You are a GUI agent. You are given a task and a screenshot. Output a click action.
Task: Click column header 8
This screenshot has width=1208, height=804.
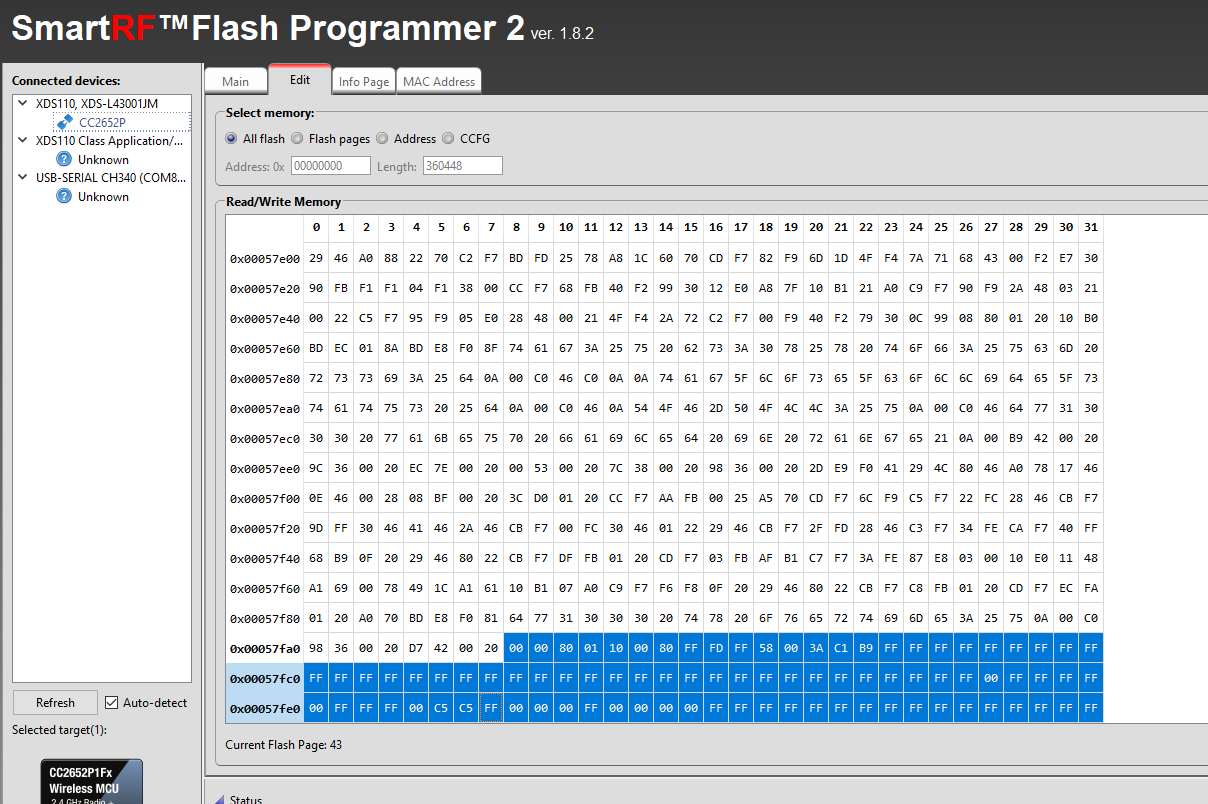[516, 228]
